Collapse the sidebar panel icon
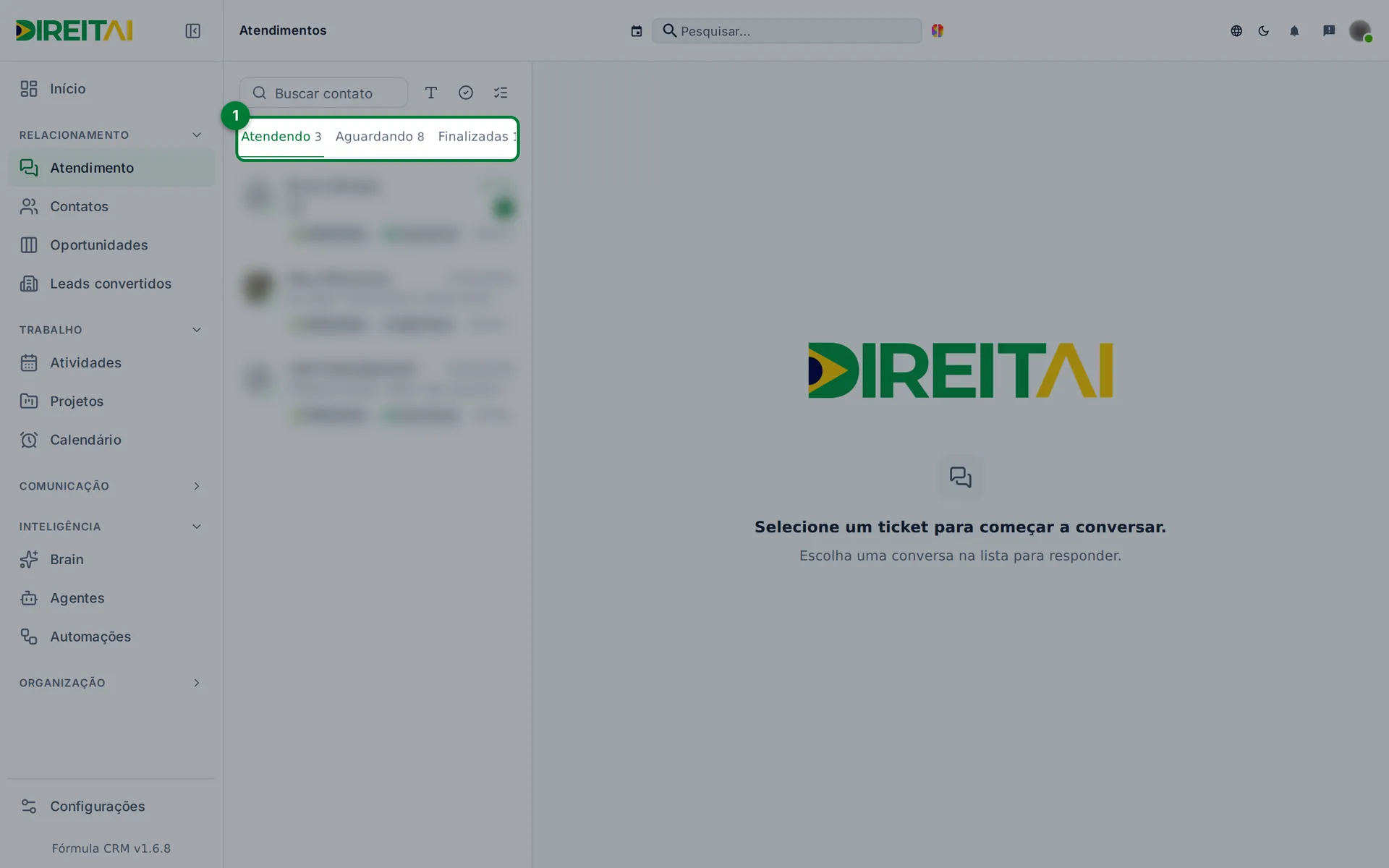This screenshot has height=868, width=1389. (x=192, y=30)
